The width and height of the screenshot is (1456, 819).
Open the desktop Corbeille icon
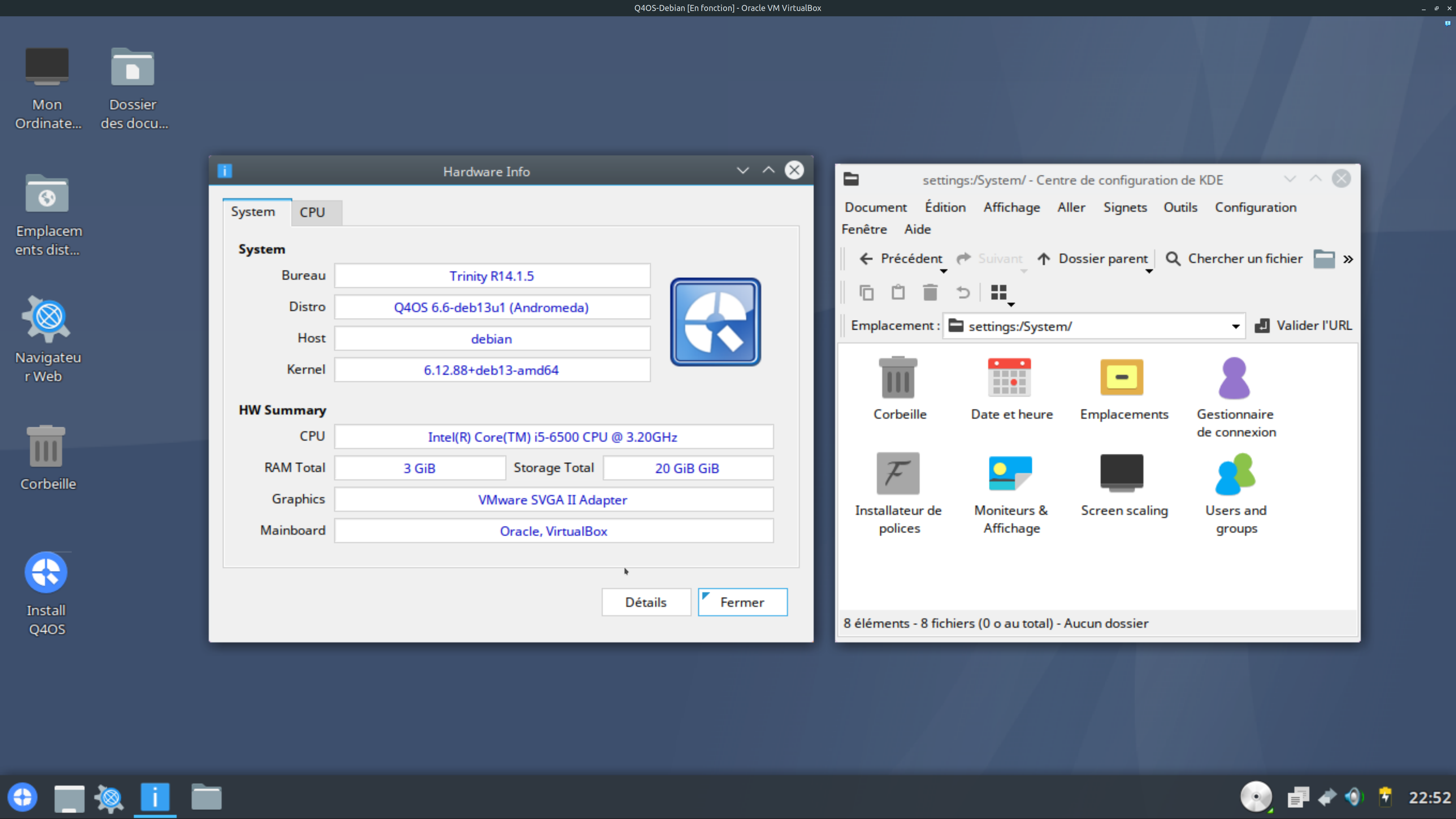click(x=48, y=458)
